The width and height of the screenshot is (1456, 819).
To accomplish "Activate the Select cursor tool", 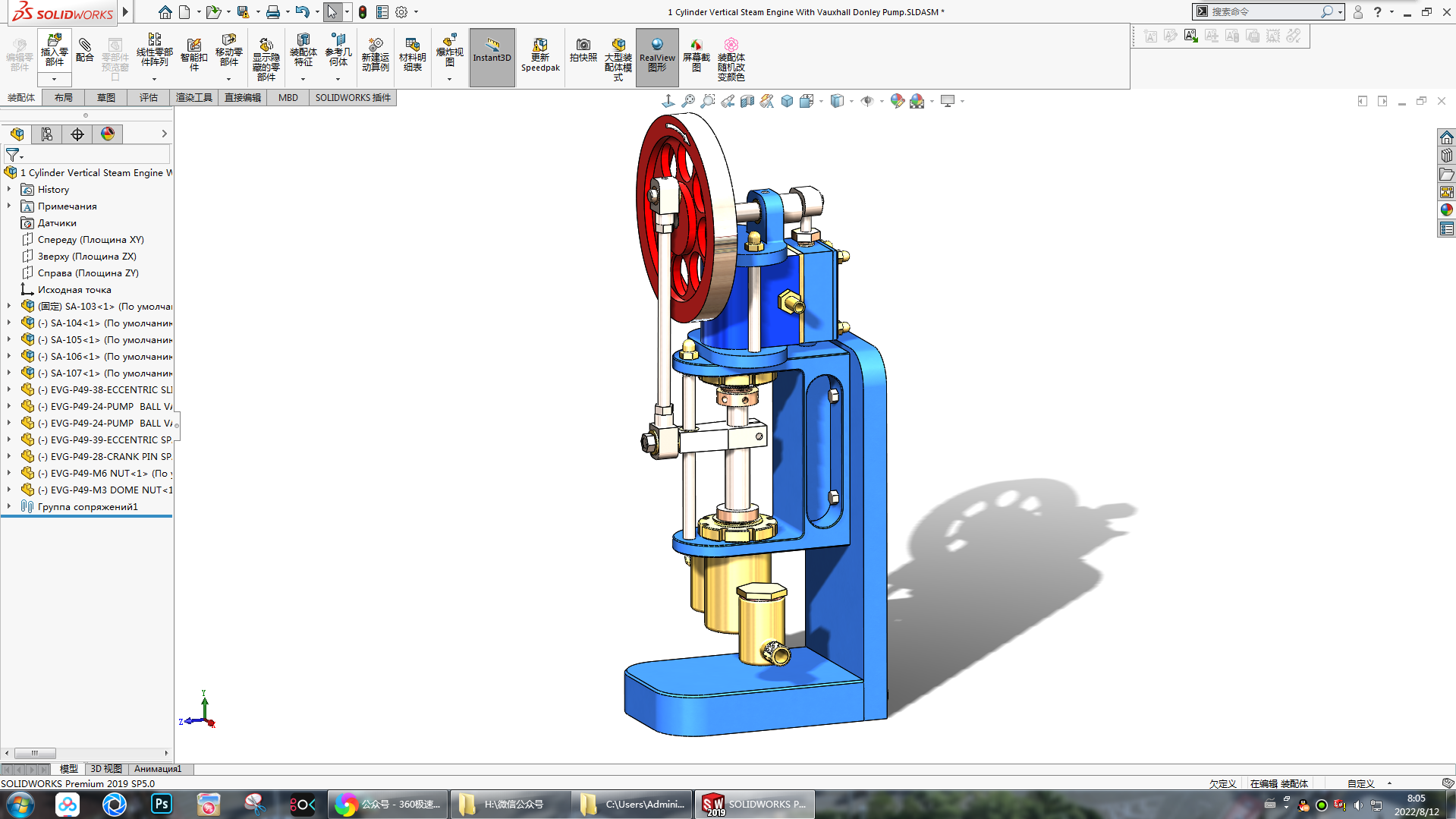I will [332, 12].
